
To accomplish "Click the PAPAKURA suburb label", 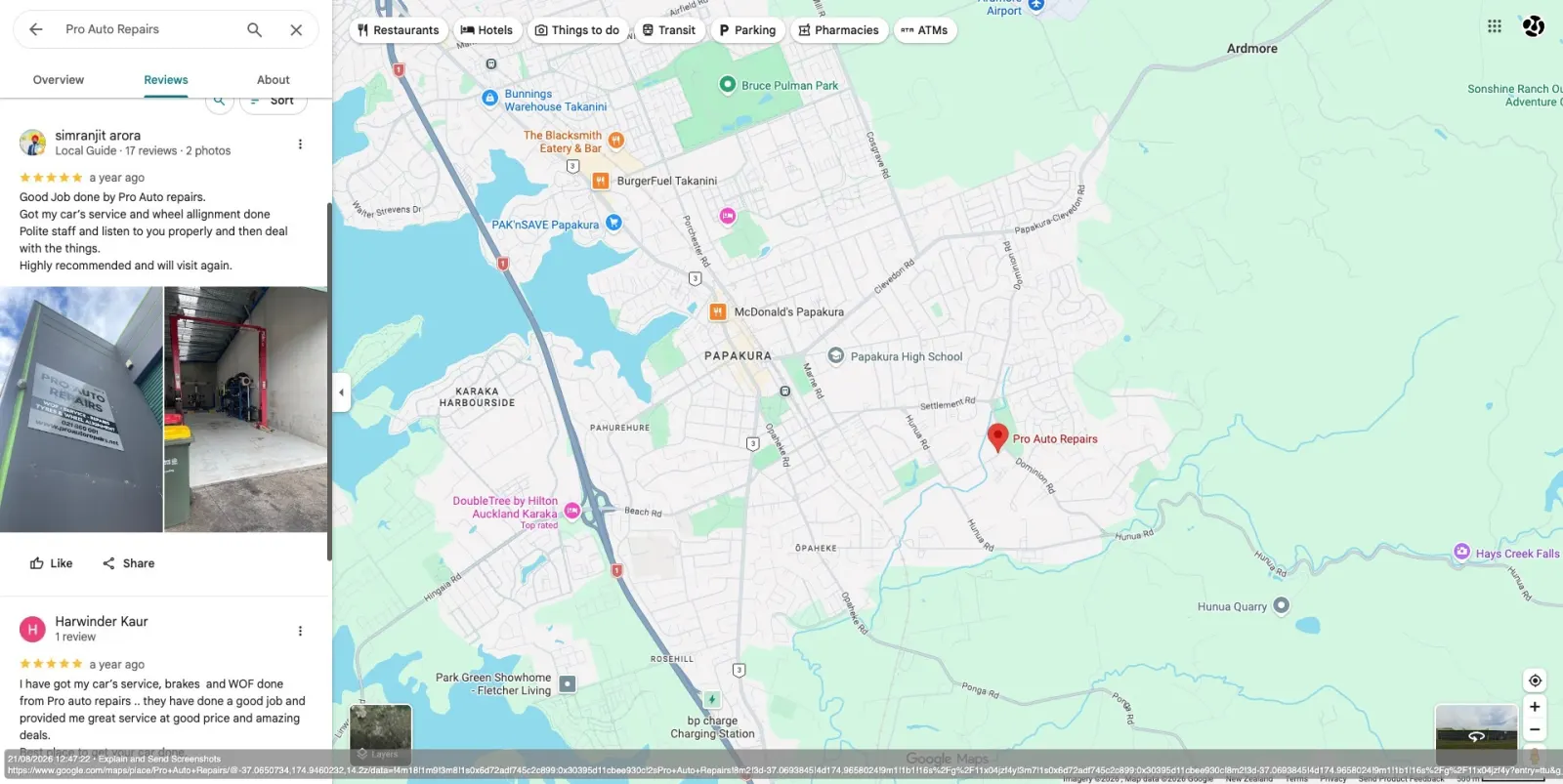I will [x=738, y=356].
